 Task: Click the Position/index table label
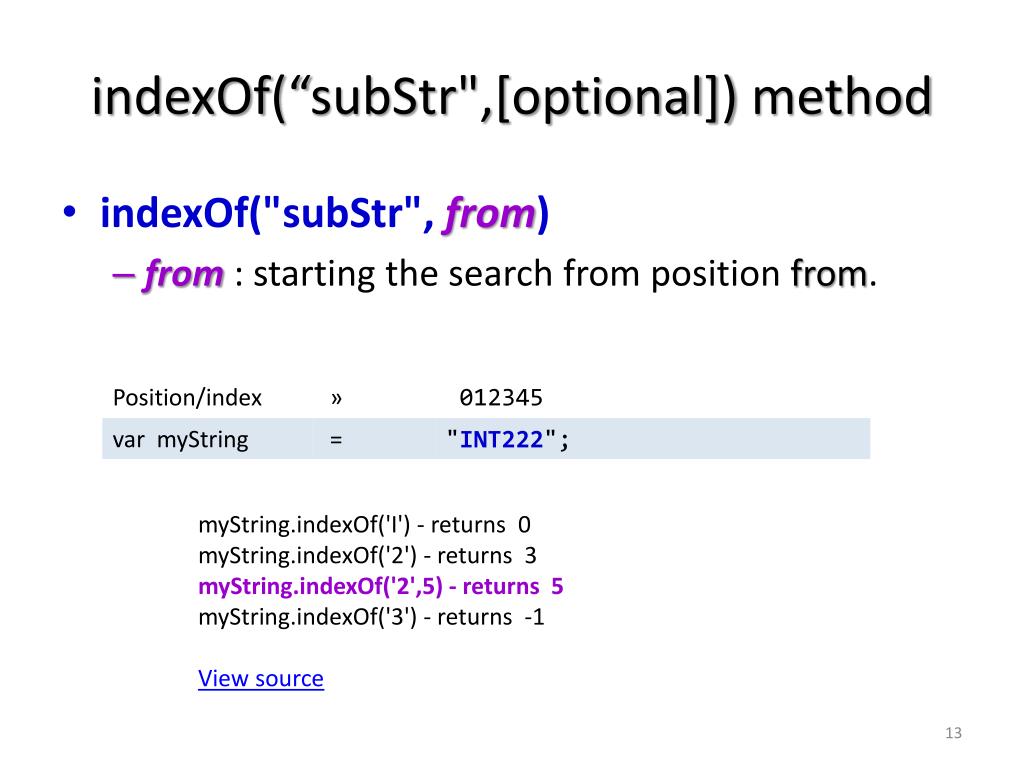tap(187, 398)
